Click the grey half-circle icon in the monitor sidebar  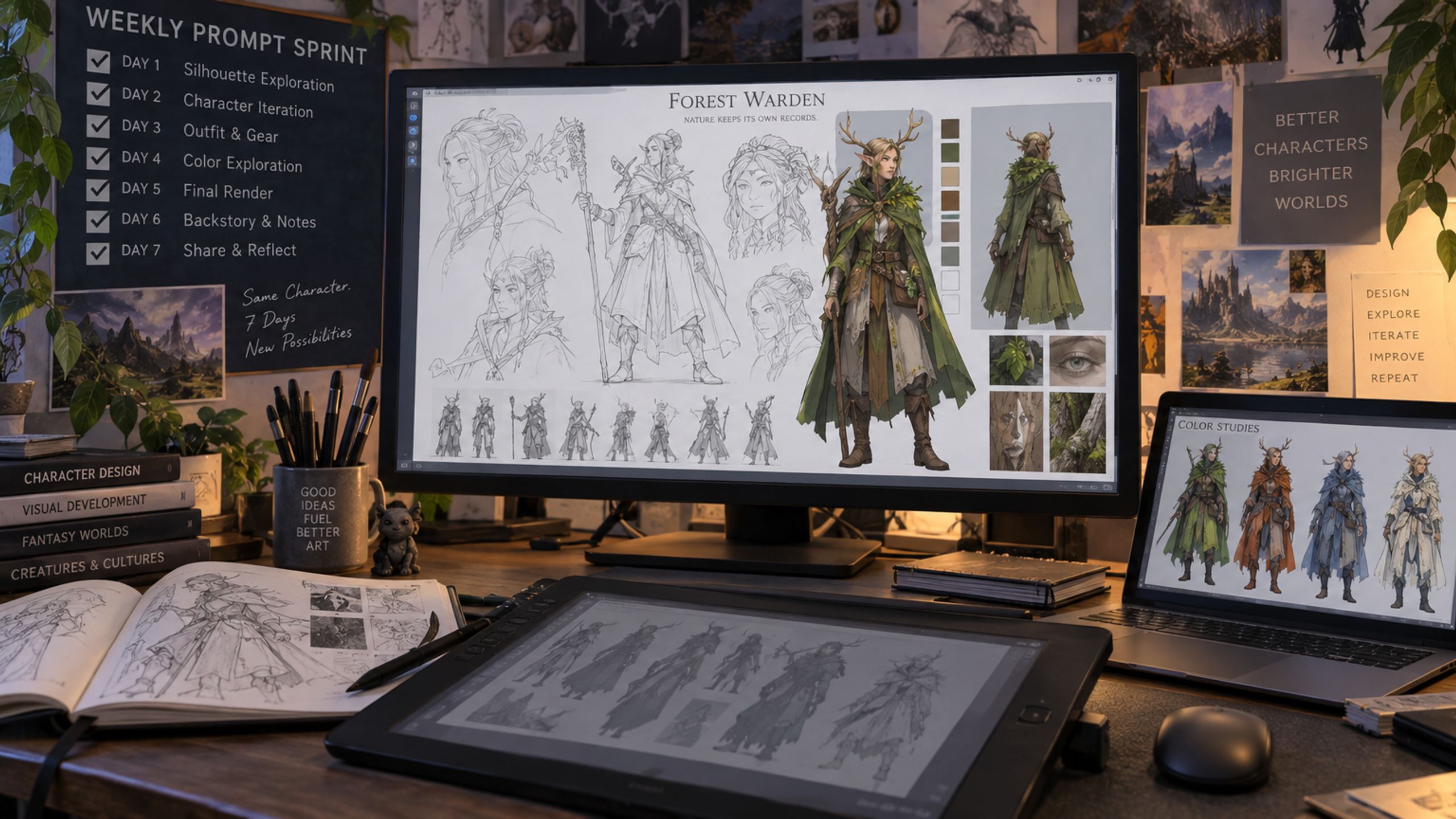[x=413, y=145]
